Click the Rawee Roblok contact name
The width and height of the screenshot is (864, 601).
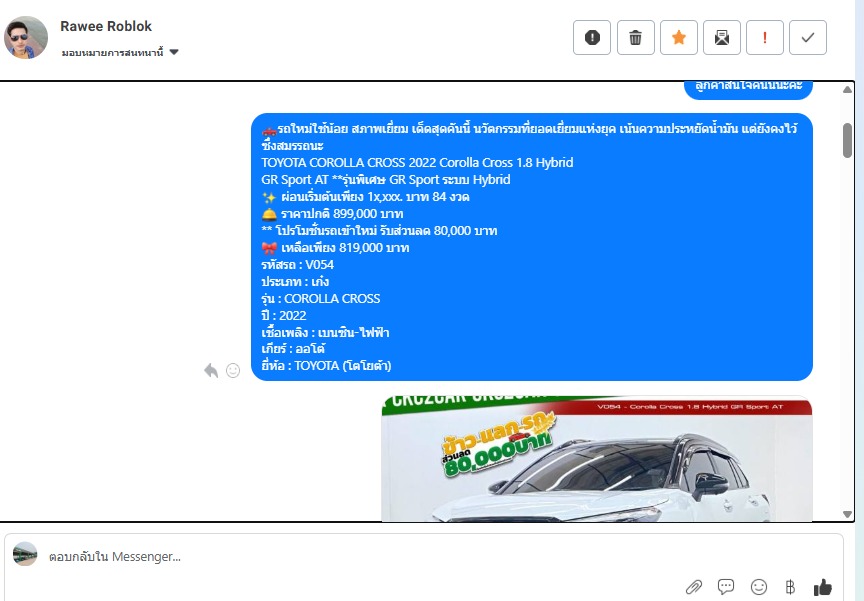106,26
